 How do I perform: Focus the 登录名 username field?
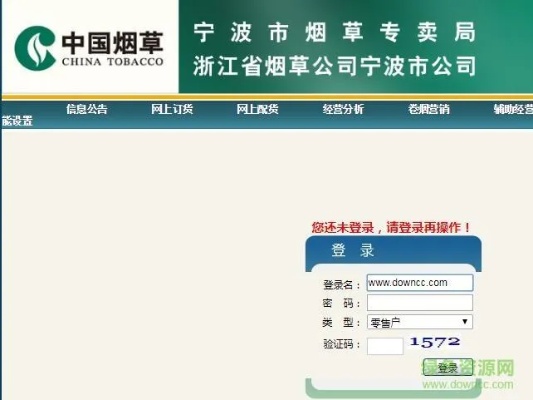(420, 283)
